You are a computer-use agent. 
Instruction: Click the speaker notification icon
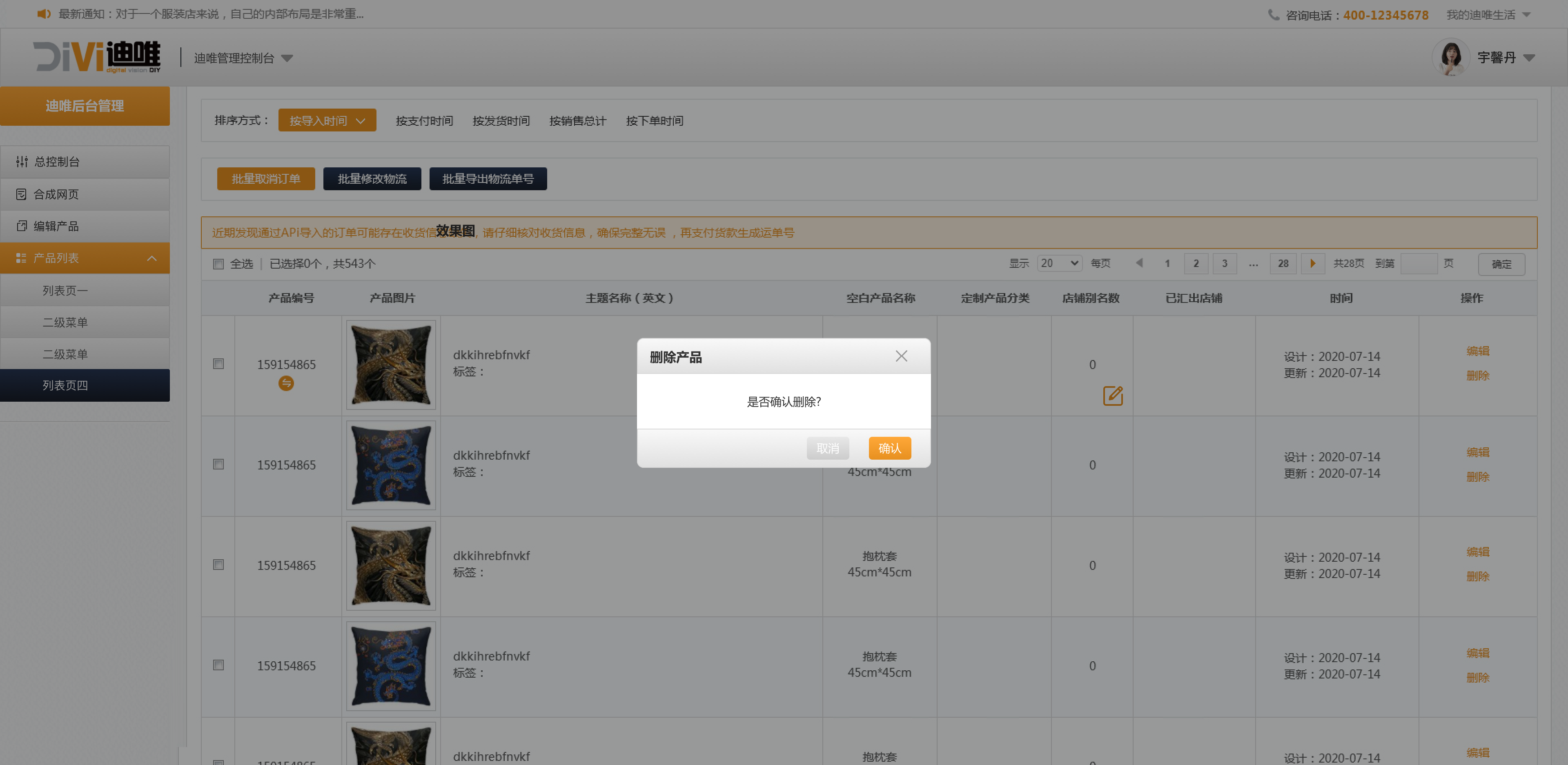pos(43,14)
